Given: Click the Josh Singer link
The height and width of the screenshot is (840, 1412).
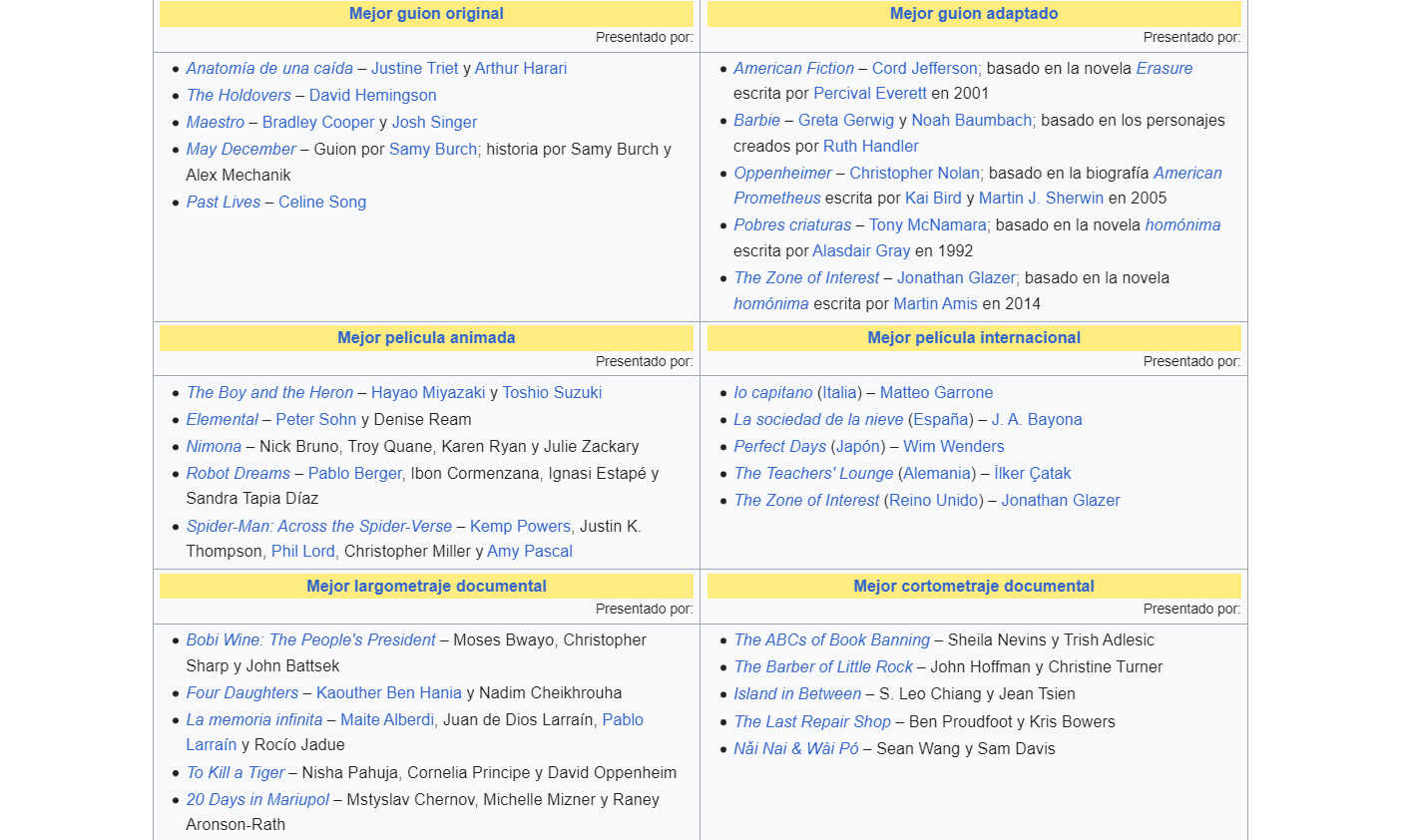Looking at the screenshot, I should coord(434,123).
